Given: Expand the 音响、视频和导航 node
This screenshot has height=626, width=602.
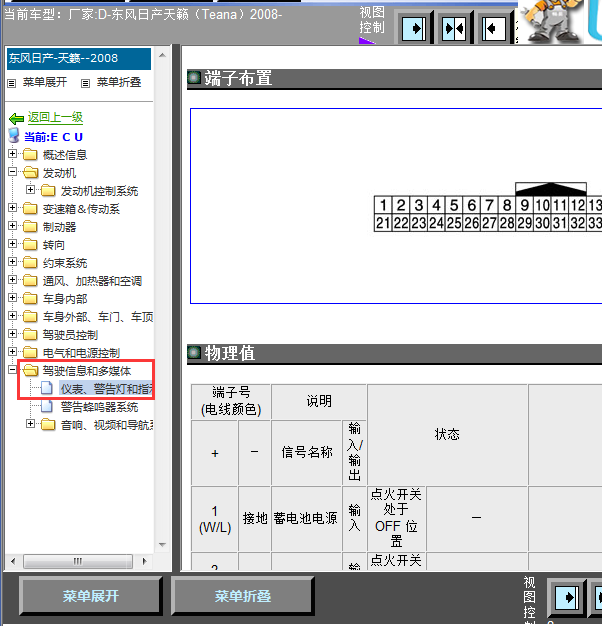Looking at the screenshot, I should click(30, 424).
